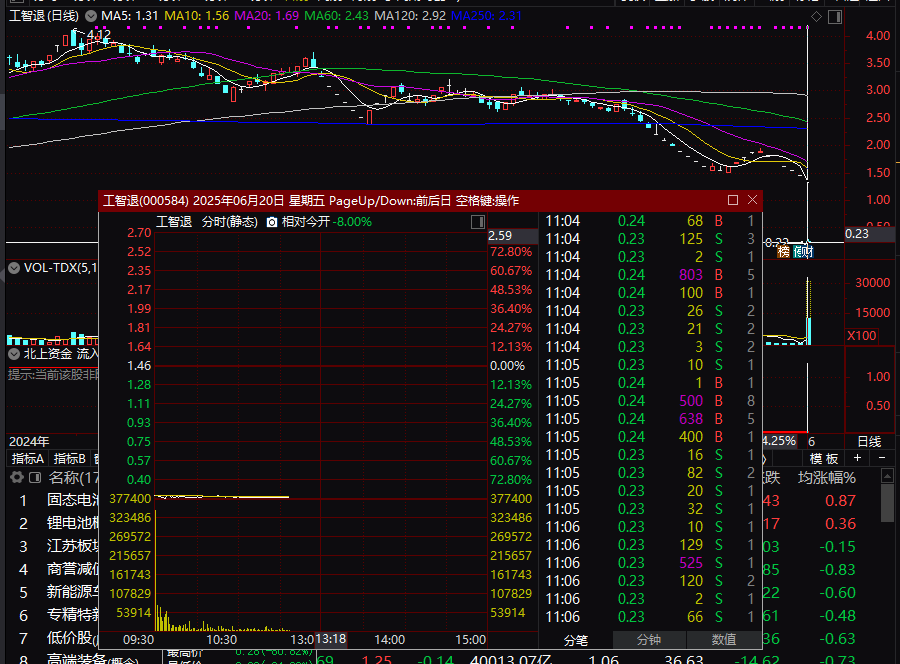900x664 pixels.
Task: Open the 数值 tab
Action: (724, 639)
